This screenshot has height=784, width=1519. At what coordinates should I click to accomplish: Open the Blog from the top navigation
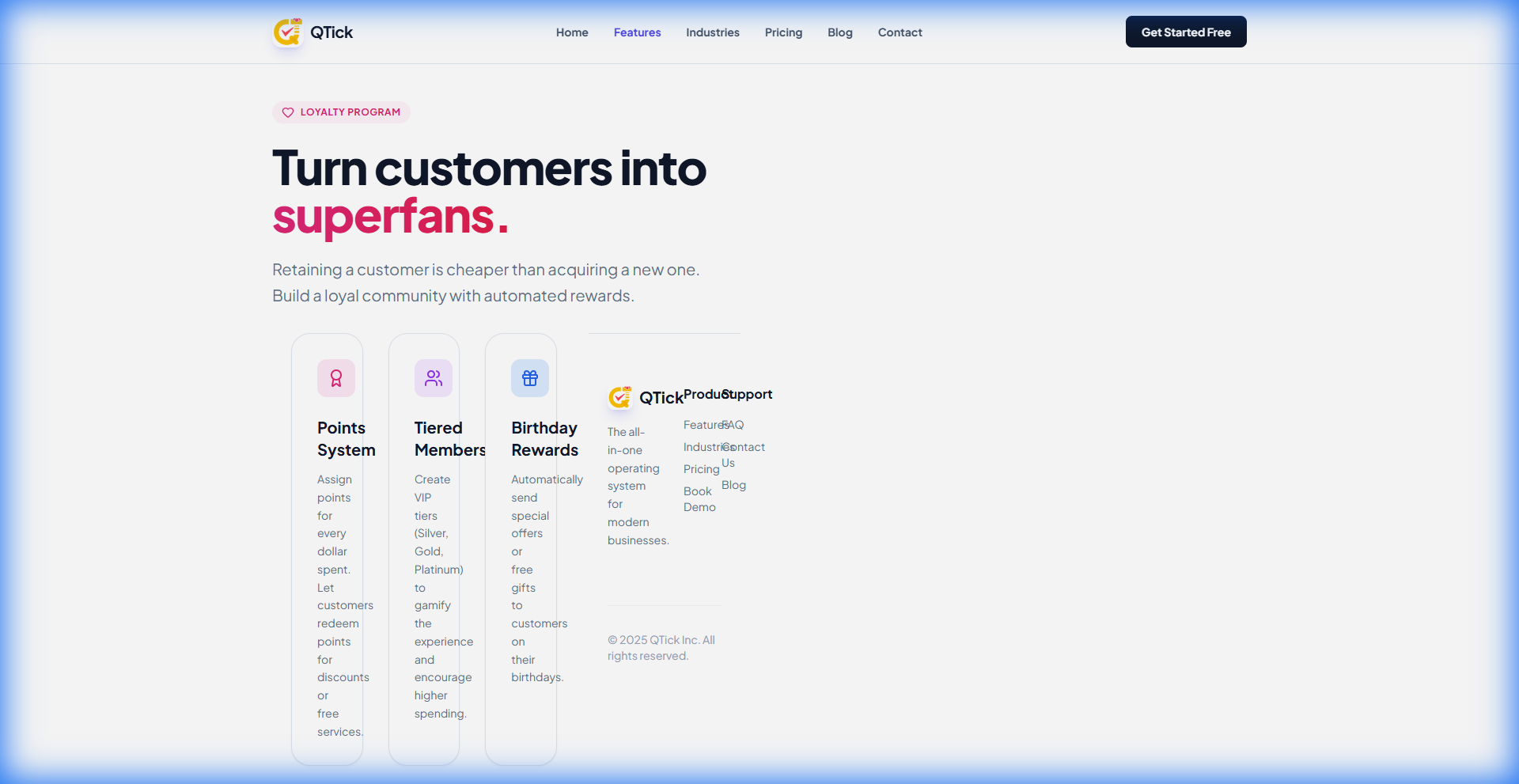pyautogui.click(x=839, y=32)
